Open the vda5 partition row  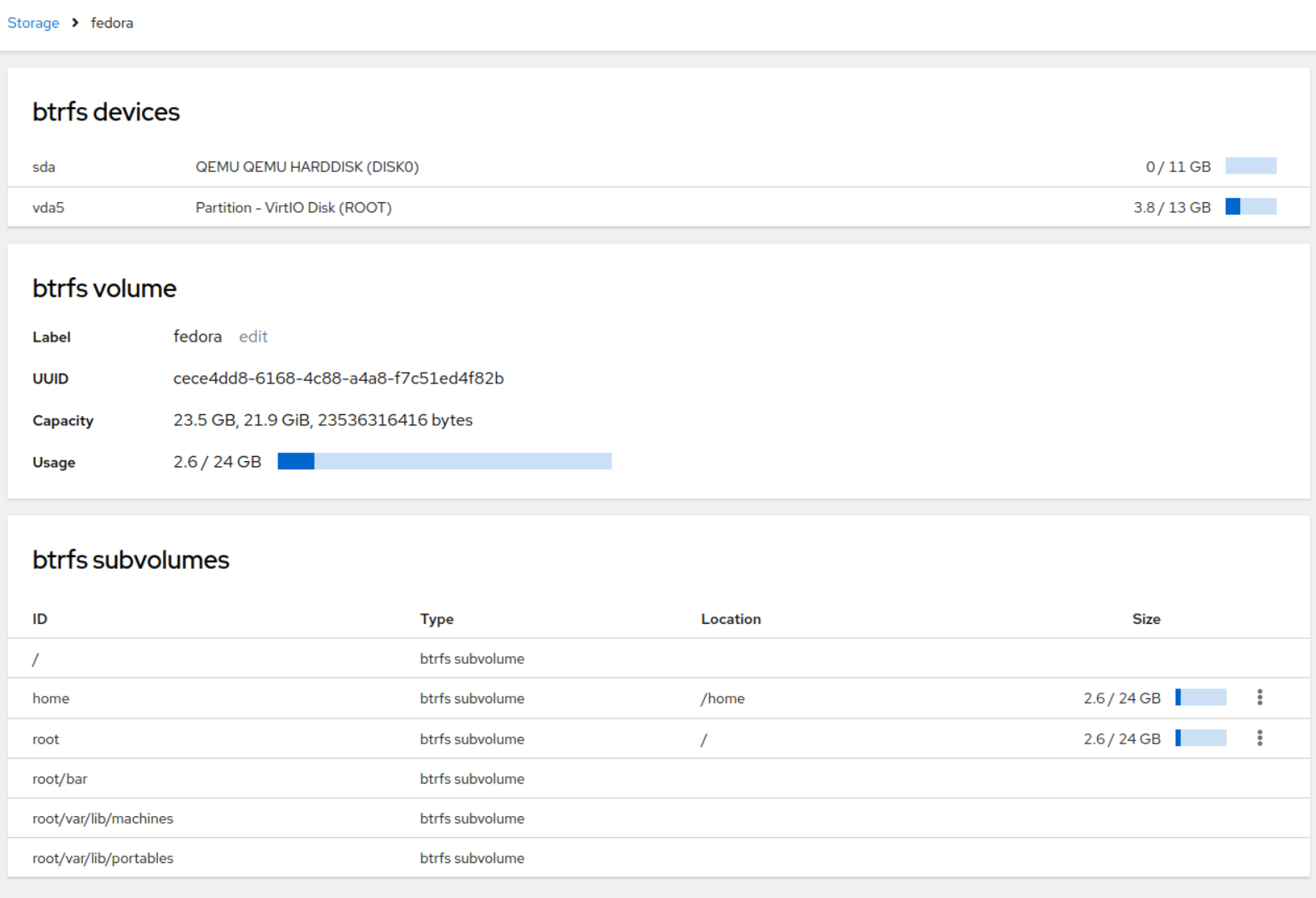click(x=48, y=208)
